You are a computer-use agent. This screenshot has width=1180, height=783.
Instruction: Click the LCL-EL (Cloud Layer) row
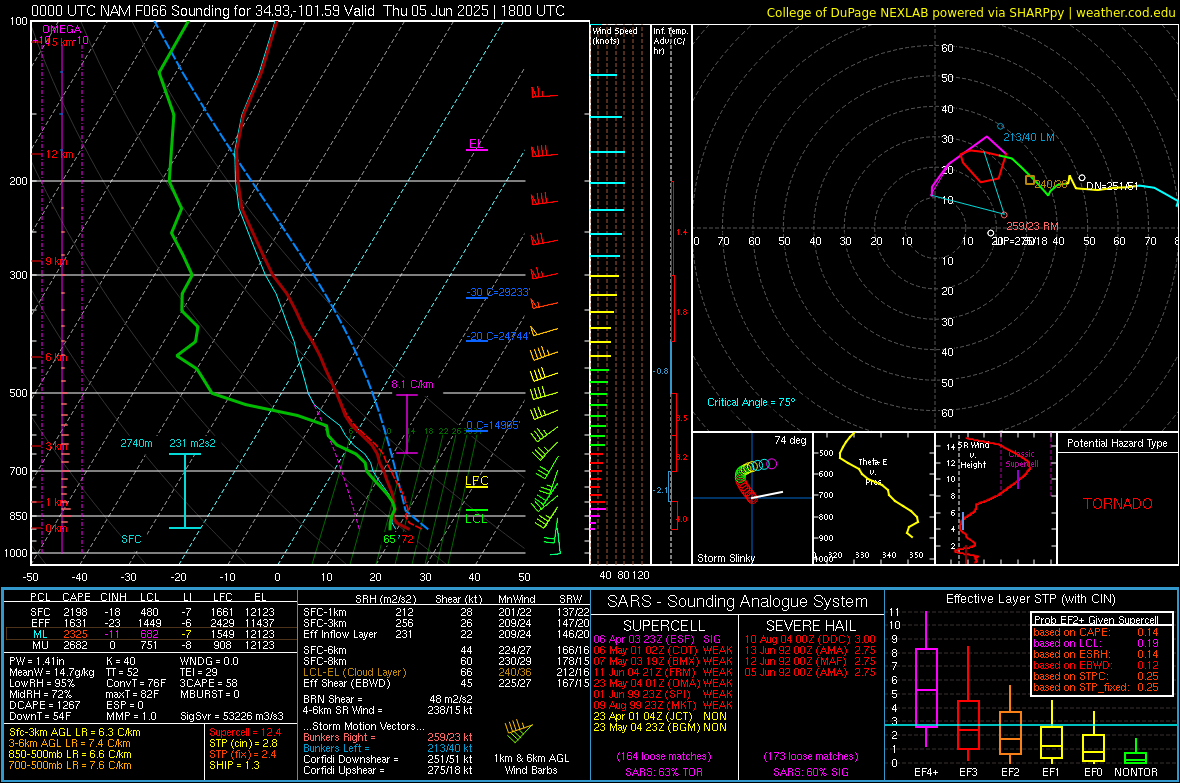(x=446, y=672)
